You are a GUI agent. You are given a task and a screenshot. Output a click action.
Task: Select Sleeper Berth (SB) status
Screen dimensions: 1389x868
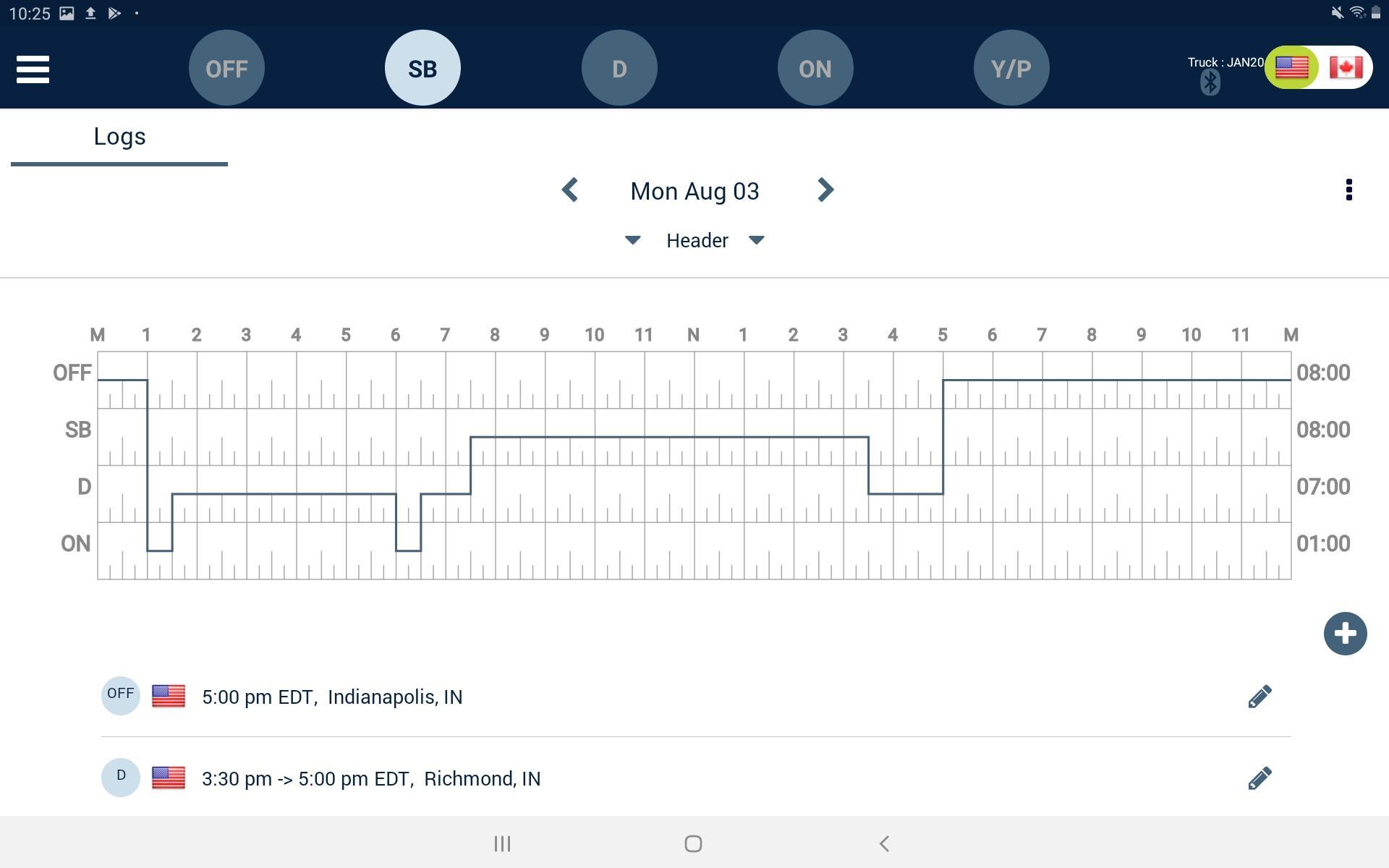click(x=422, y=68)
